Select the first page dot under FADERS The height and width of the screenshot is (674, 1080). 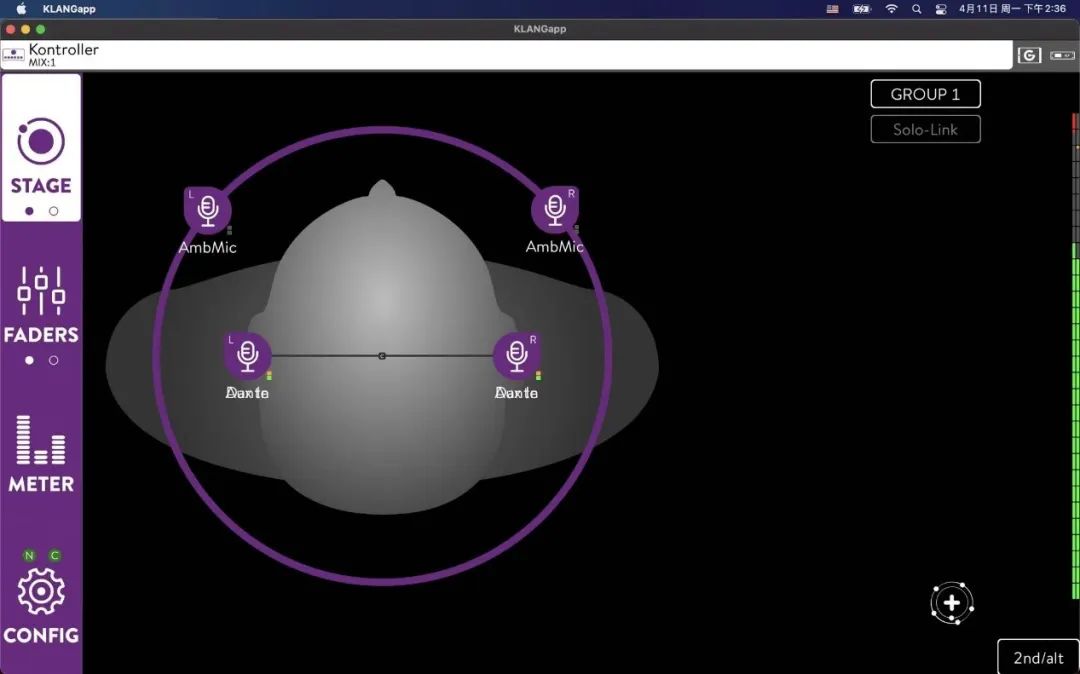tap(29, 360)
